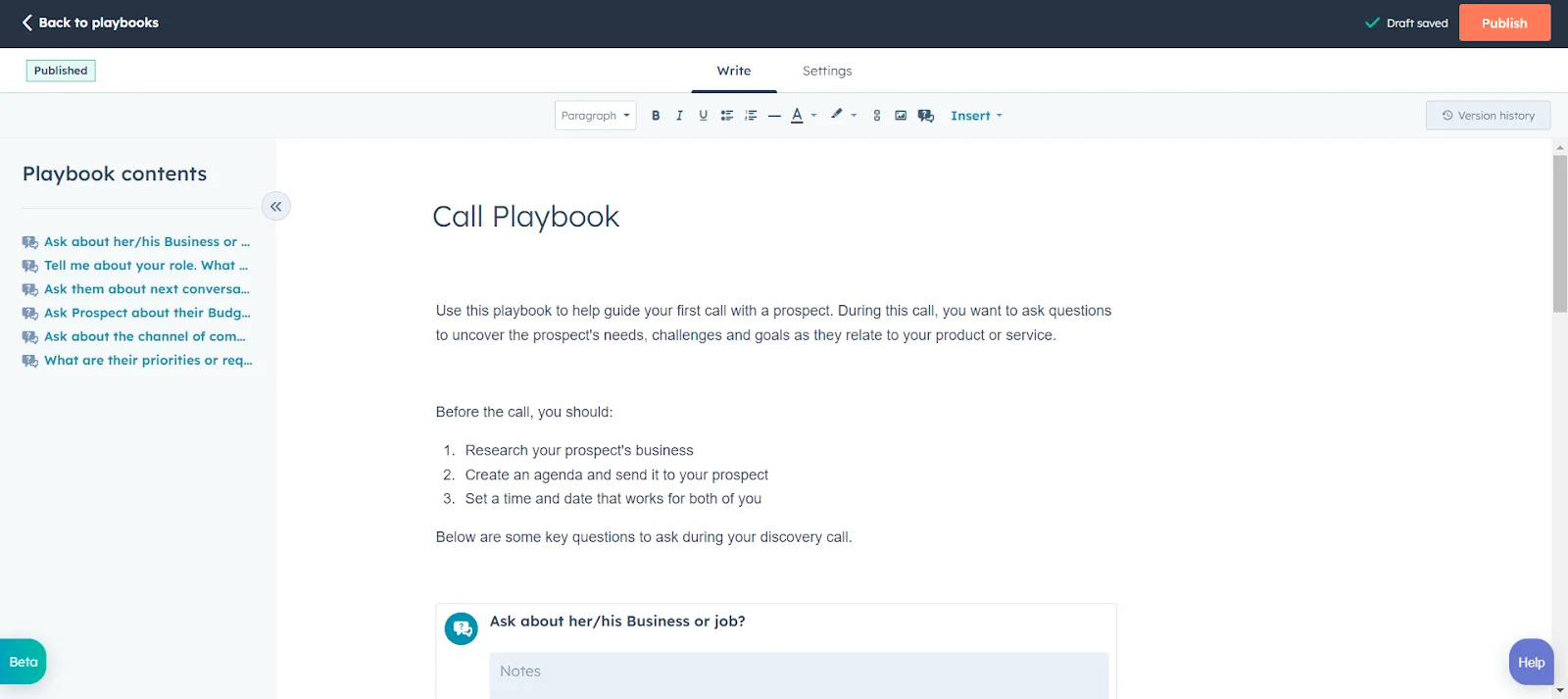Click 'Ask about her/his Business or job?' heading
The width and height of the screenshot is (1568, 699).
coord(617,622)
